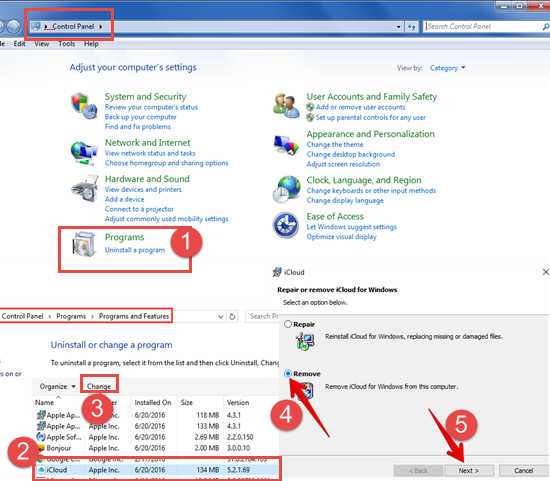Sort program list by Version column
This screenshot has height=481, width=550.
pyautogui.click(x=251, y=403)
